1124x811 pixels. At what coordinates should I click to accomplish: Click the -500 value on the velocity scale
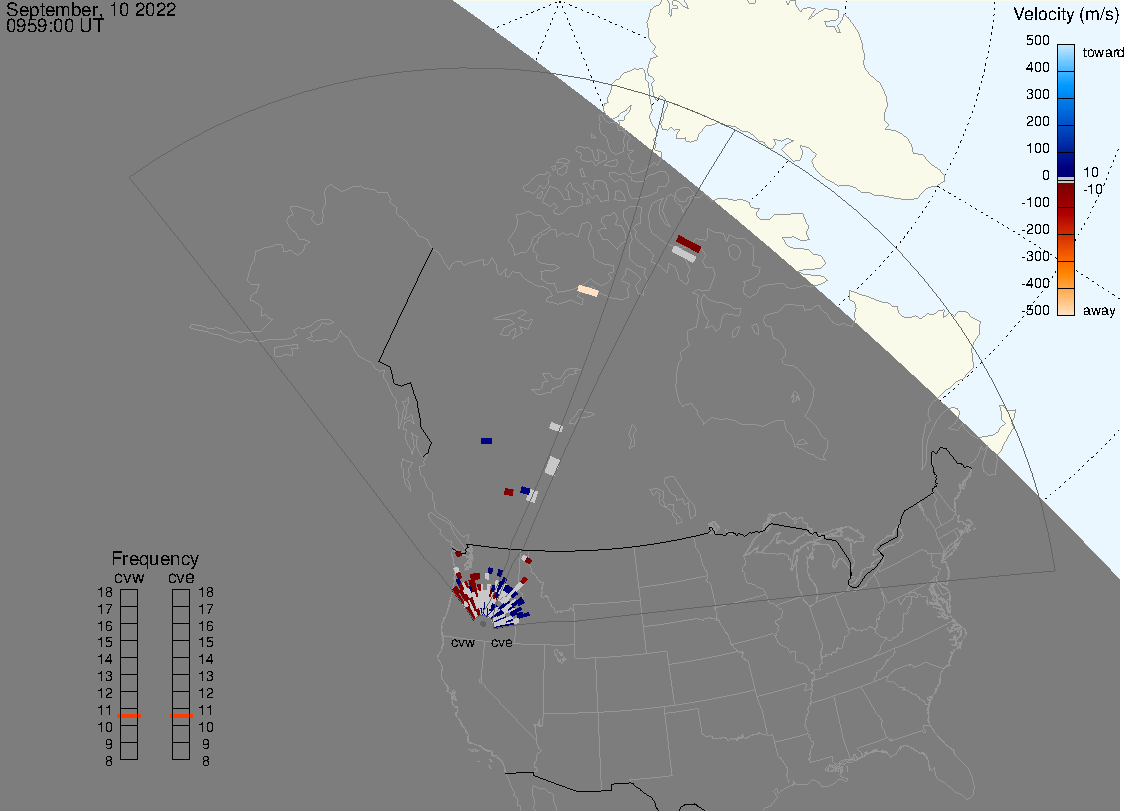1035,310
